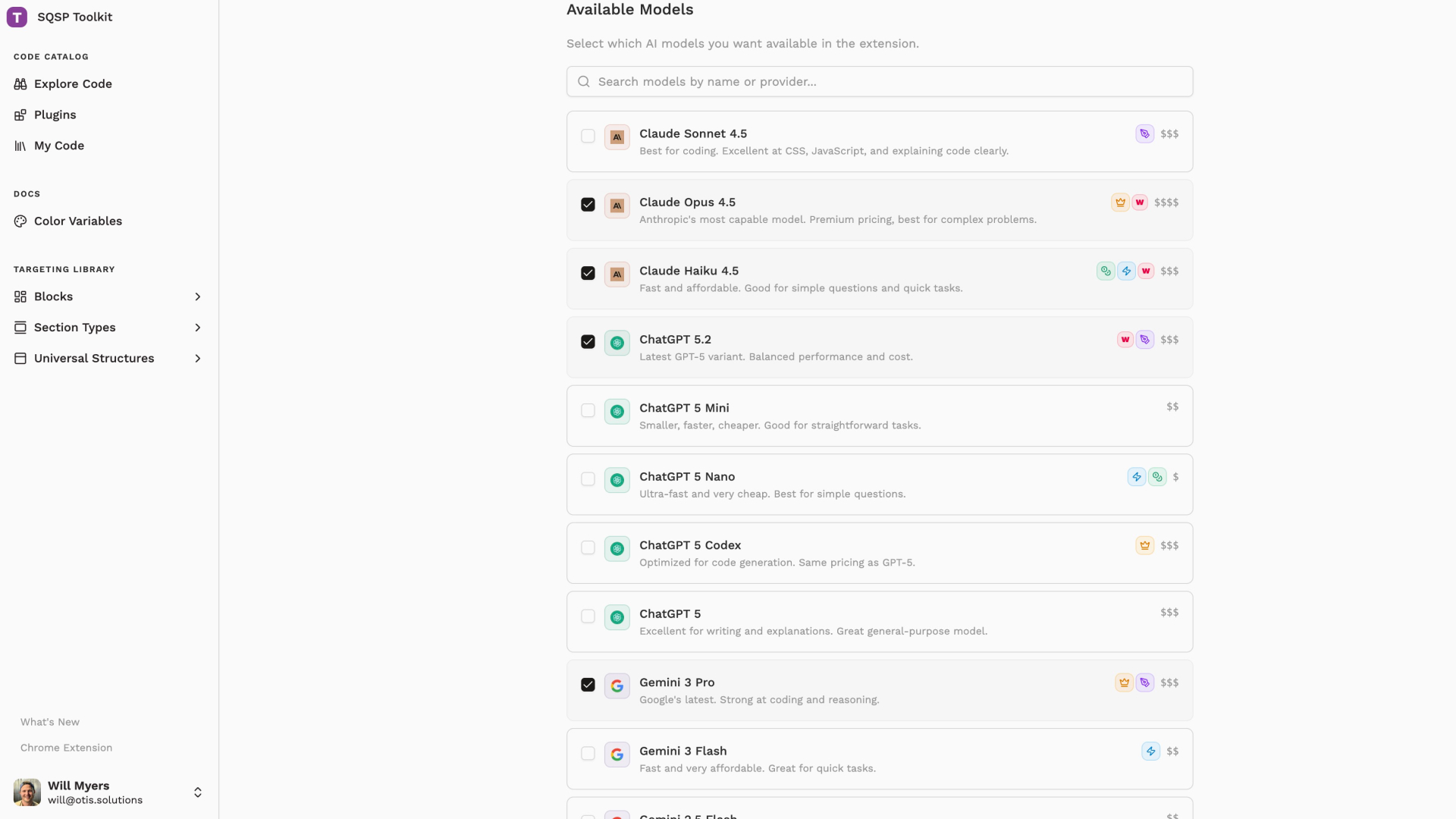Click the lightning badge on Gemini 3 Flash
The height and width of the screenshot is (819, 1456).
(x=1150, y=751)
